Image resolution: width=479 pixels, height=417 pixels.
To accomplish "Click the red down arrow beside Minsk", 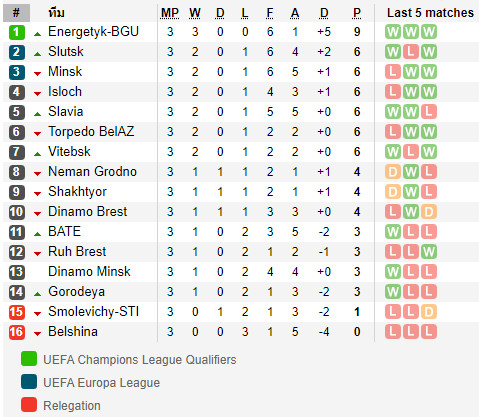I will pyautogui.click(x=38, y=74).
